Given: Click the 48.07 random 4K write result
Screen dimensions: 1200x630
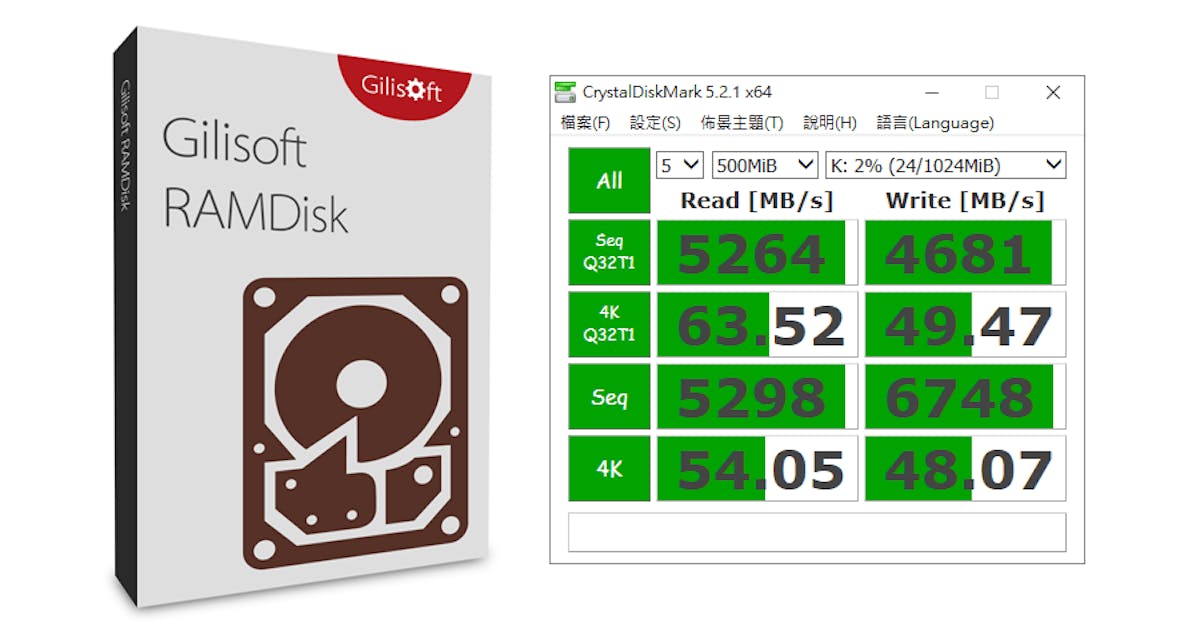Looking at the screenshot, I should point(962,468).
